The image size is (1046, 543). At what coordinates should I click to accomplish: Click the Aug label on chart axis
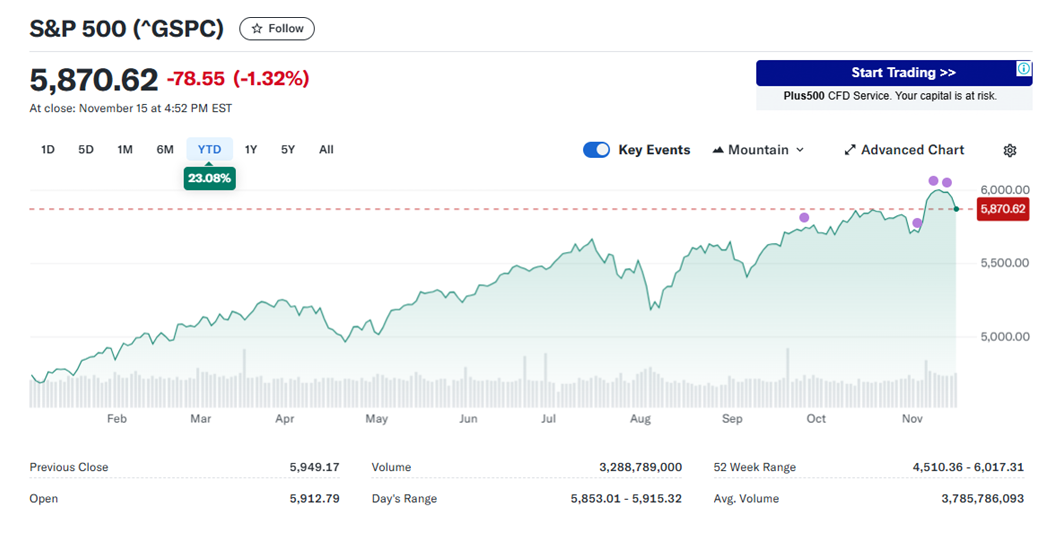click(x=640, y=418)
